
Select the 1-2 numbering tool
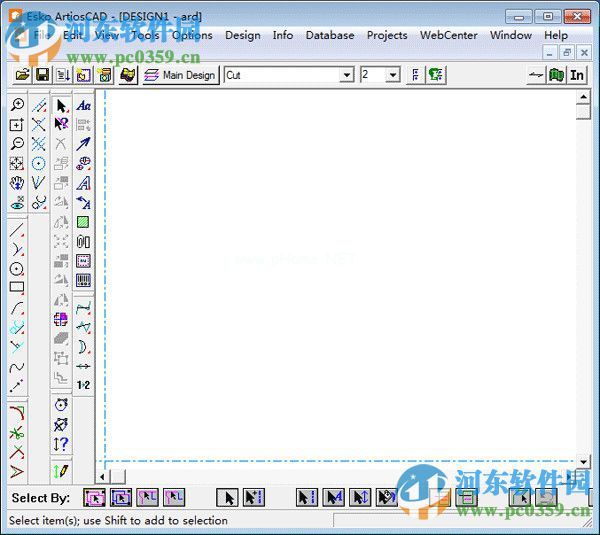[x=83, y=385]
